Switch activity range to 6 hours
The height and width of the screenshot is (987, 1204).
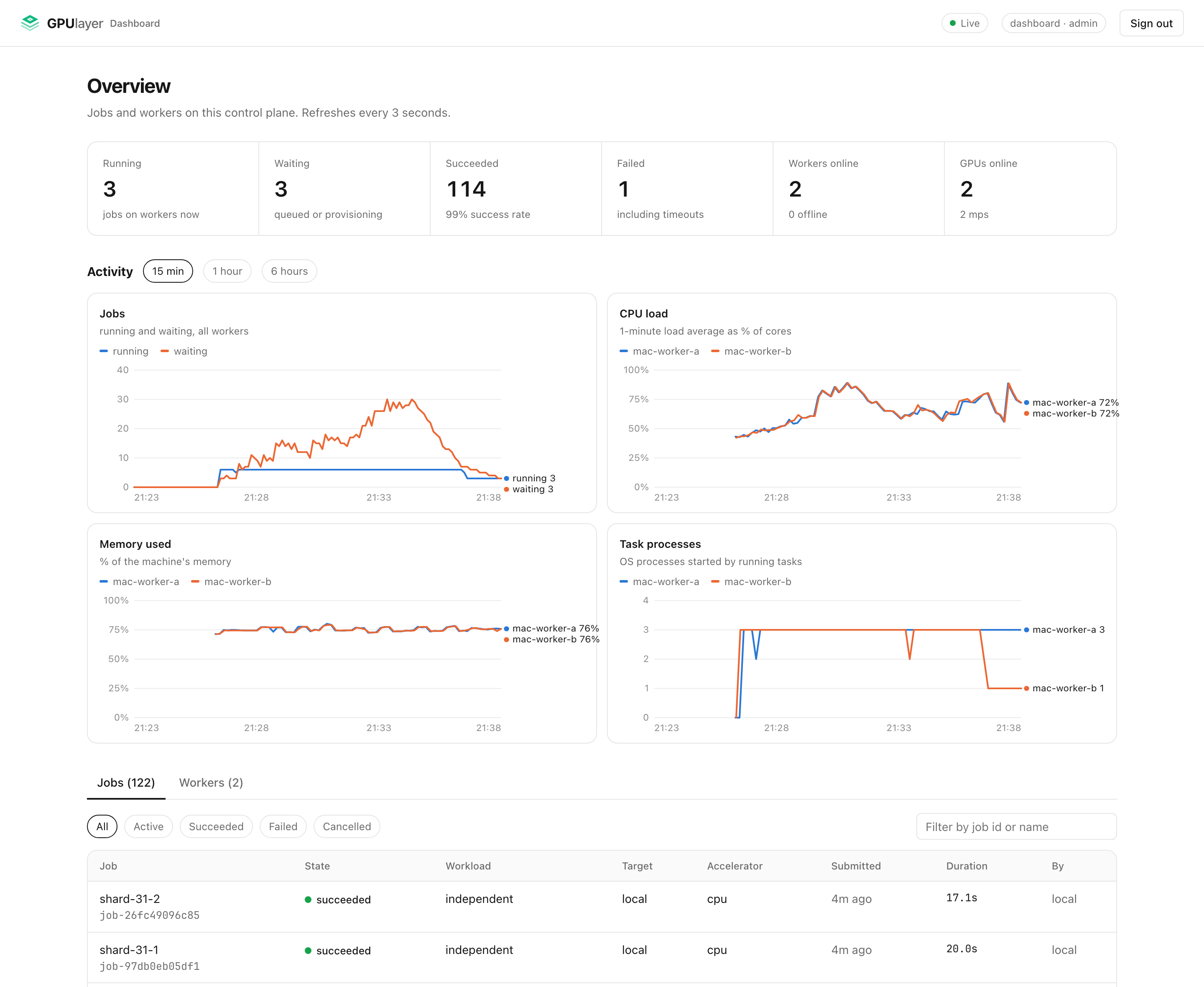click(x=288, y=271)
